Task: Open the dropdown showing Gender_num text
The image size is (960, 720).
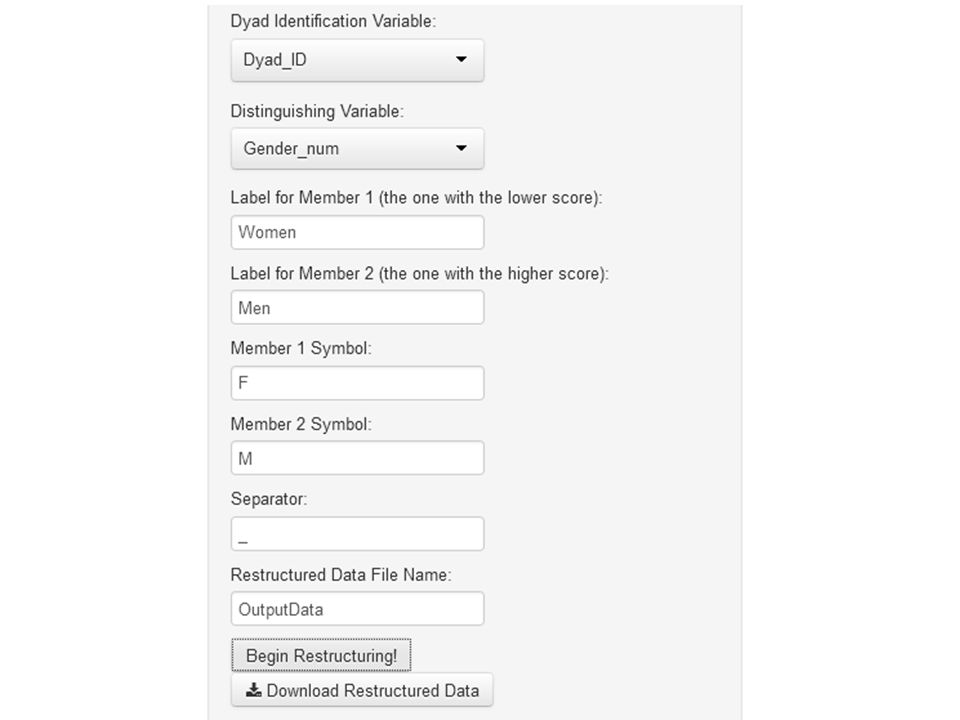Action: click(x=358, y=149)
